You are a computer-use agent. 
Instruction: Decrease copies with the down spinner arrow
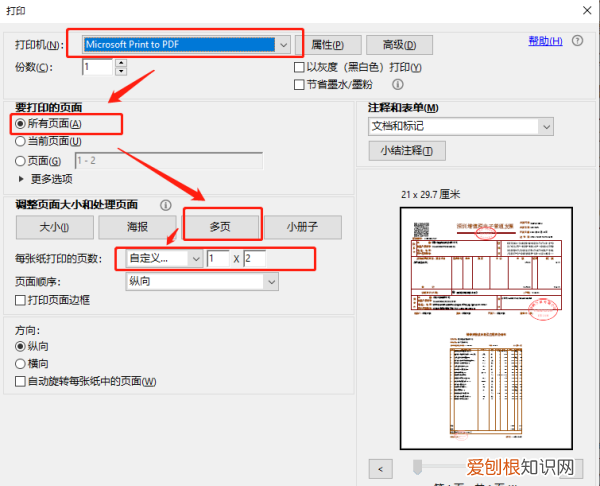(121, 72)
